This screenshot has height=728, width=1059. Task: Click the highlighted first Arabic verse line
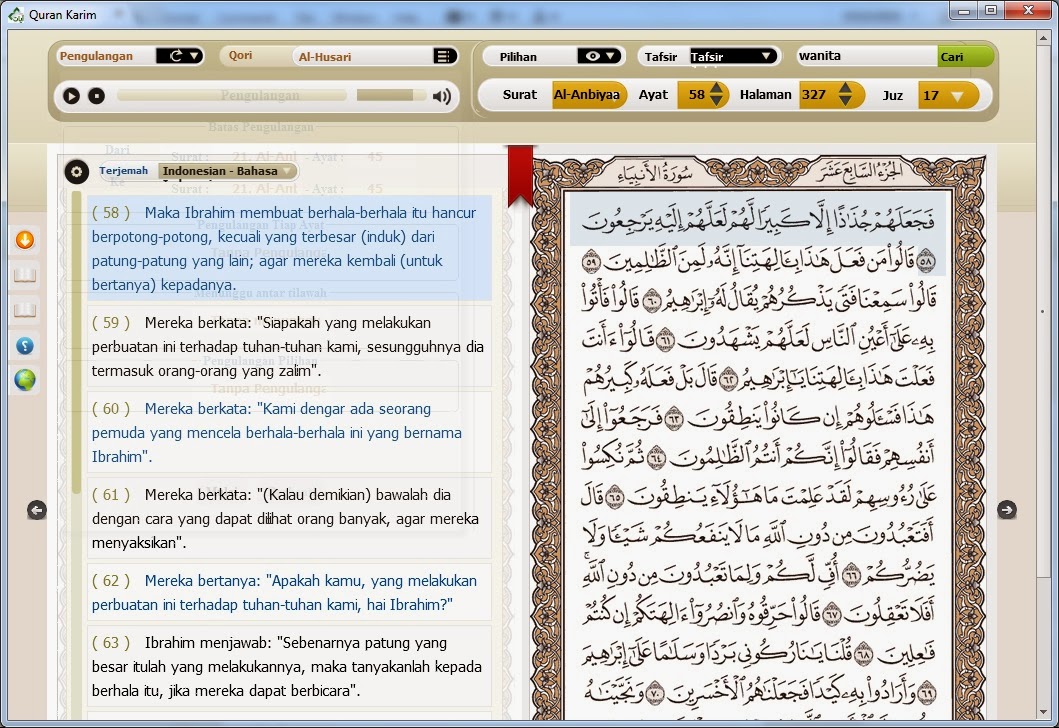(x=757, y=220)
